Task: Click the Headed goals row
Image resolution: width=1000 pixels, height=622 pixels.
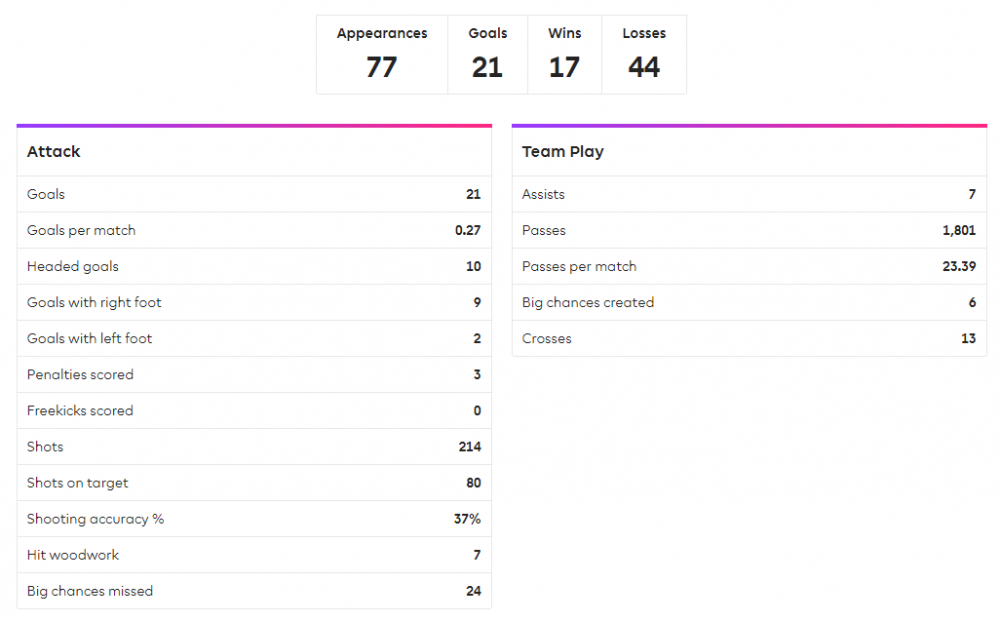Action: coord(254,267)
